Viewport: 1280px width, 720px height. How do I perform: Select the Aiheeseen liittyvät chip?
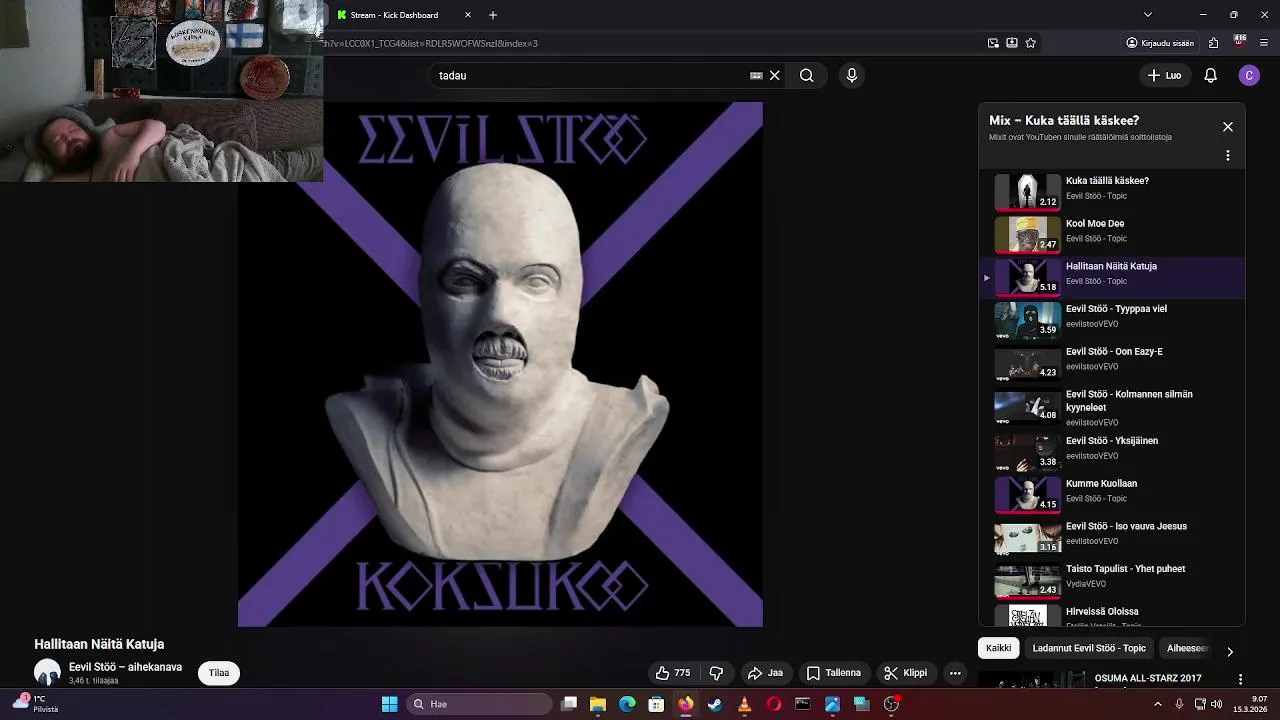[x=1188, y=648]
